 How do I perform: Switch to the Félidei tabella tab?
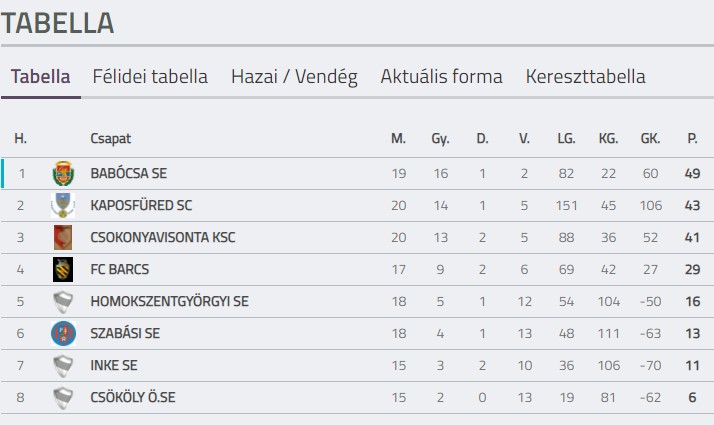(x=150, y=77)
